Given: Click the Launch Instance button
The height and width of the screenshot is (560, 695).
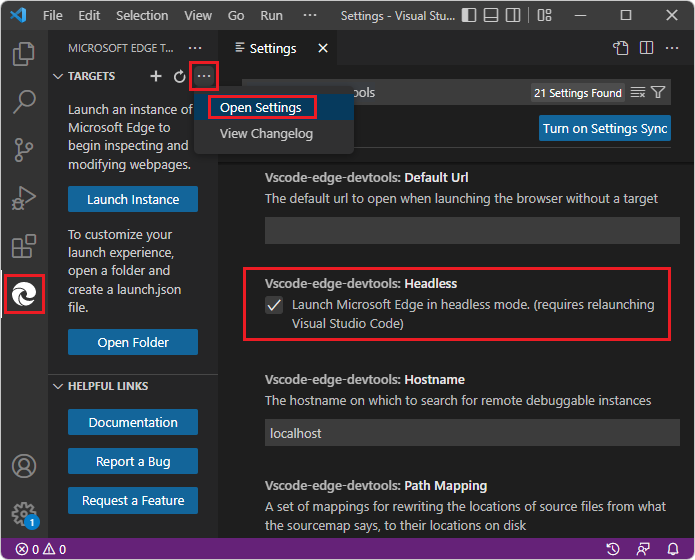Looking at the screenshot, I should 133,199.
